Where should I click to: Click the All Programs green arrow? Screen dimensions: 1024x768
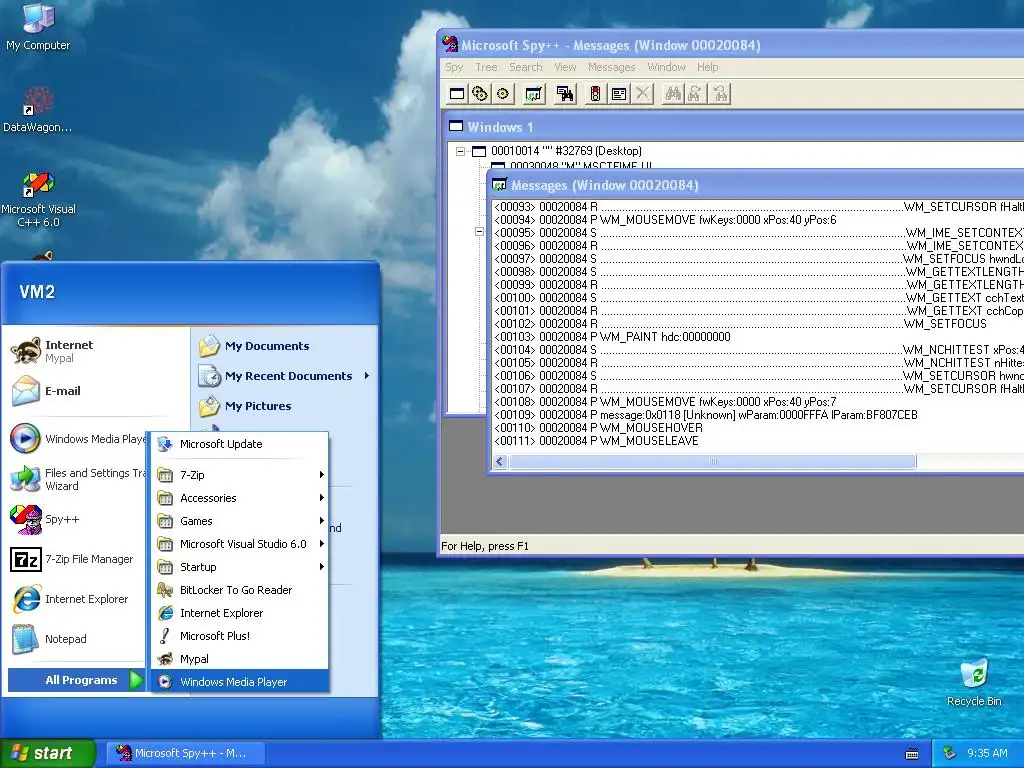tap(136, 680)
